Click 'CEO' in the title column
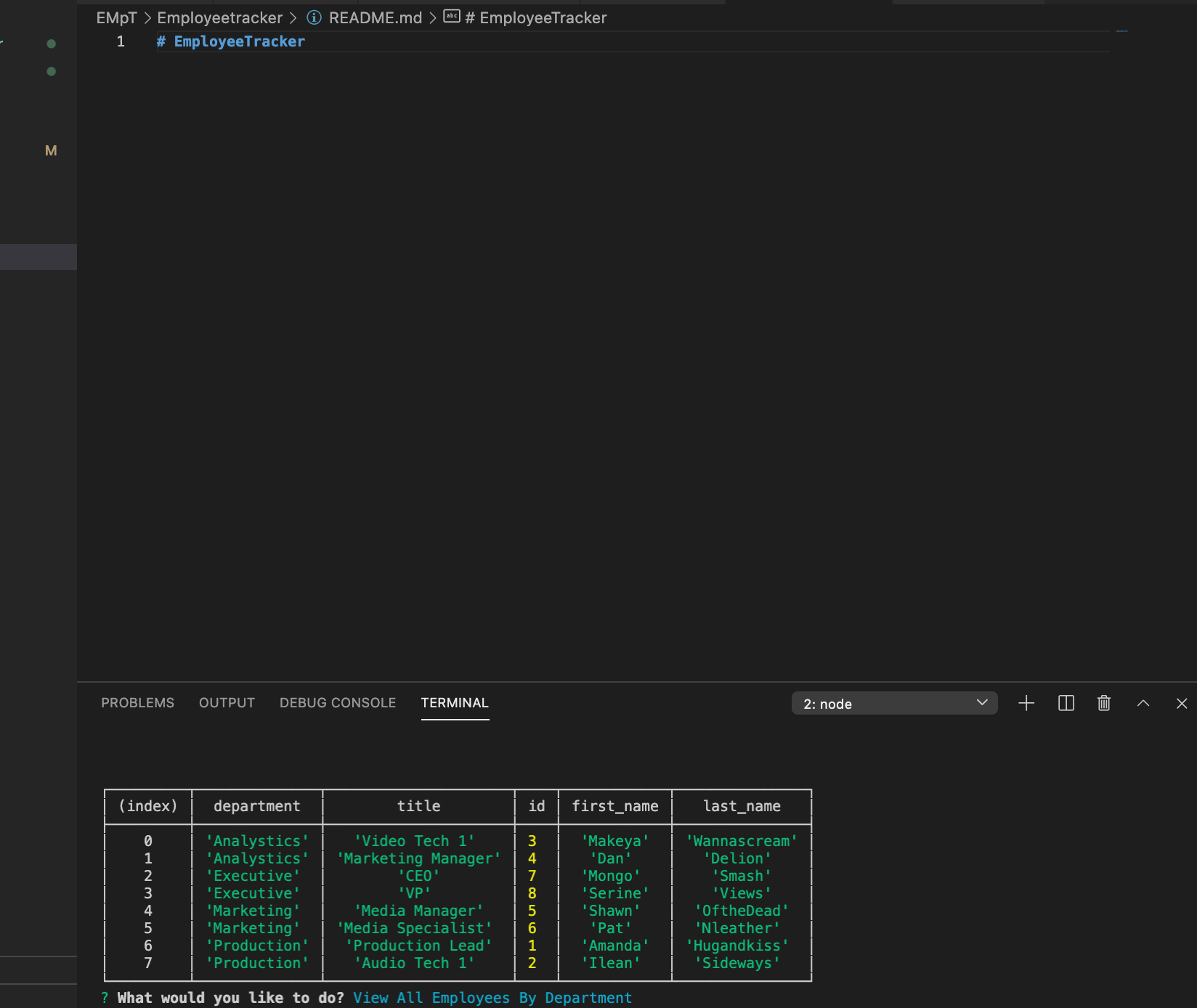 (x=419, y=876)
